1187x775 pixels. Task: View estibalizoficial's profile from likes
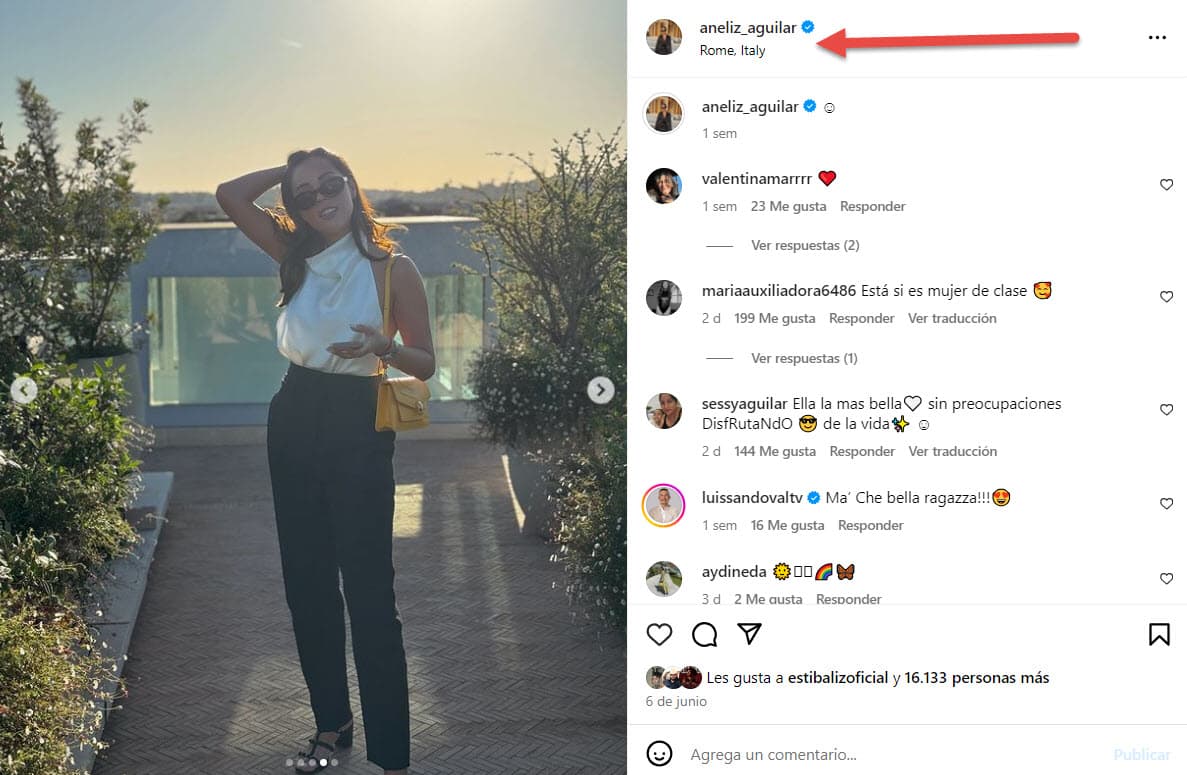(x=838, y=677)
